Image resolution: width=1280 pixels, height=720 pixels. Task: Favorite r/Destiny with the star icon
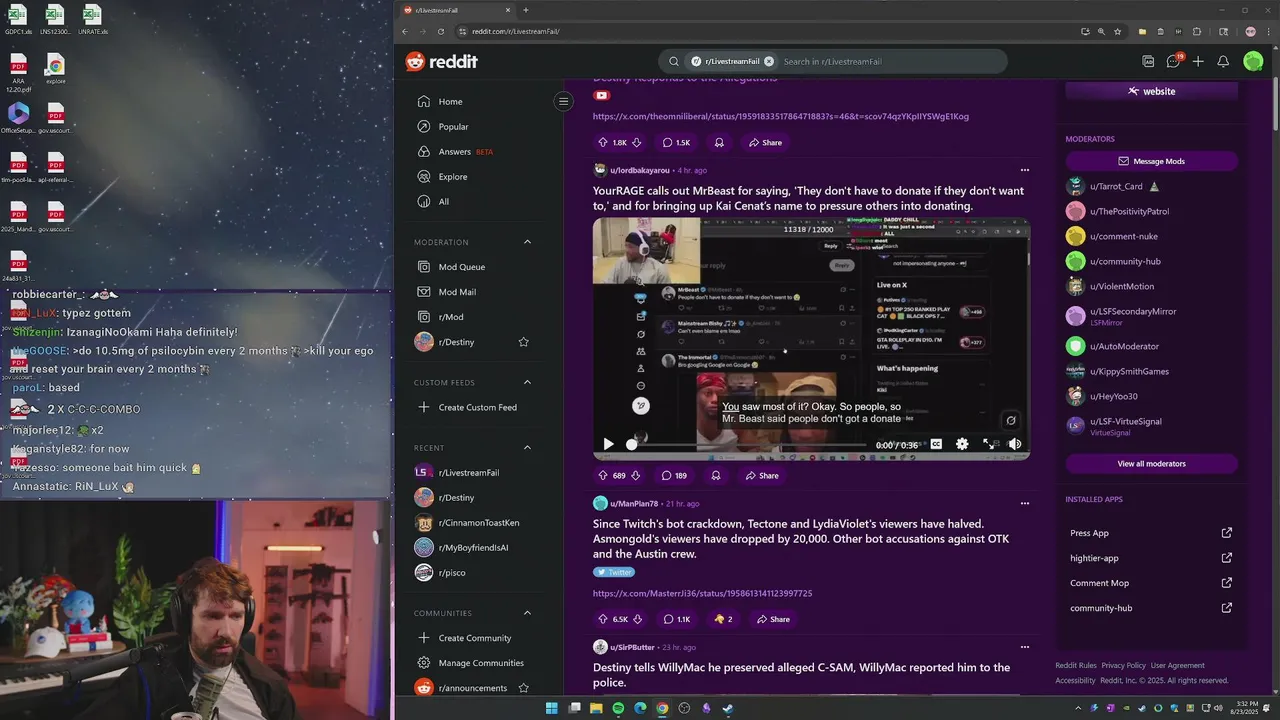(x=523, y=342)
